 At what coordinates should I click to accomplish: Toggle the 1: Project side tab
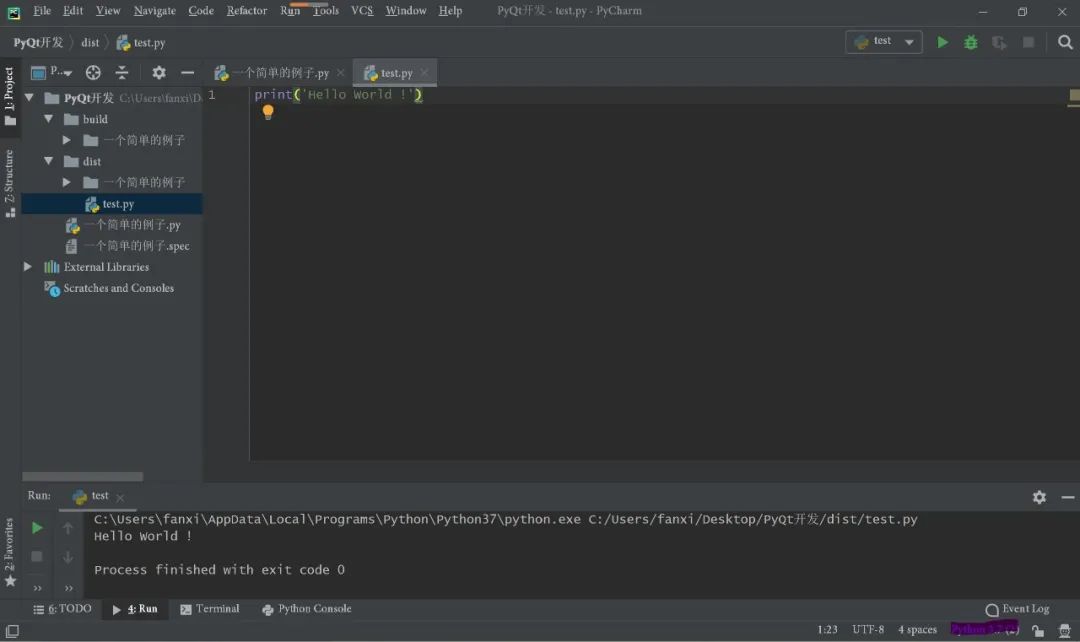[10, 96]
